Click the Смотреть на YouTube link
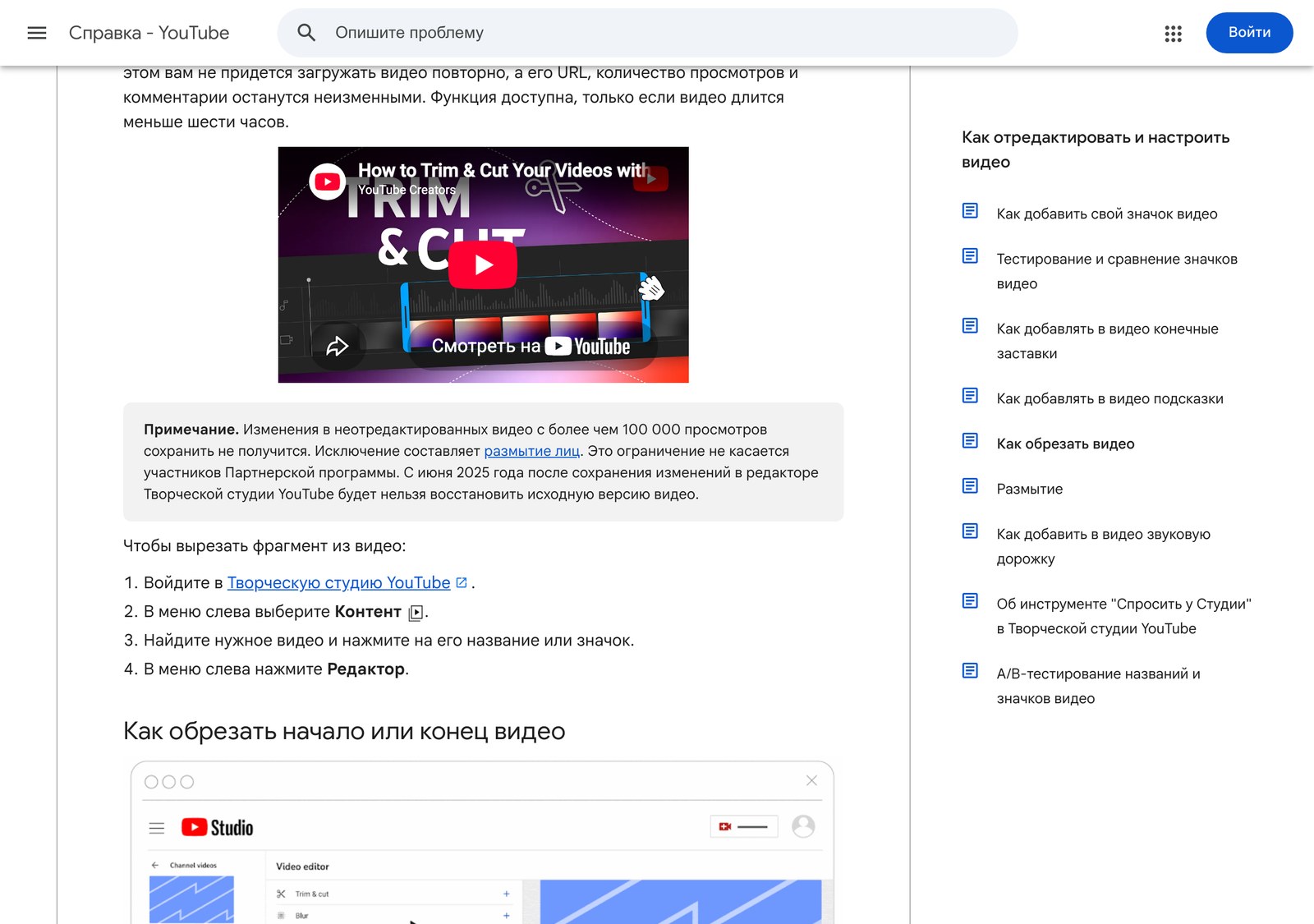1314x924 pixels. [531, 347]
